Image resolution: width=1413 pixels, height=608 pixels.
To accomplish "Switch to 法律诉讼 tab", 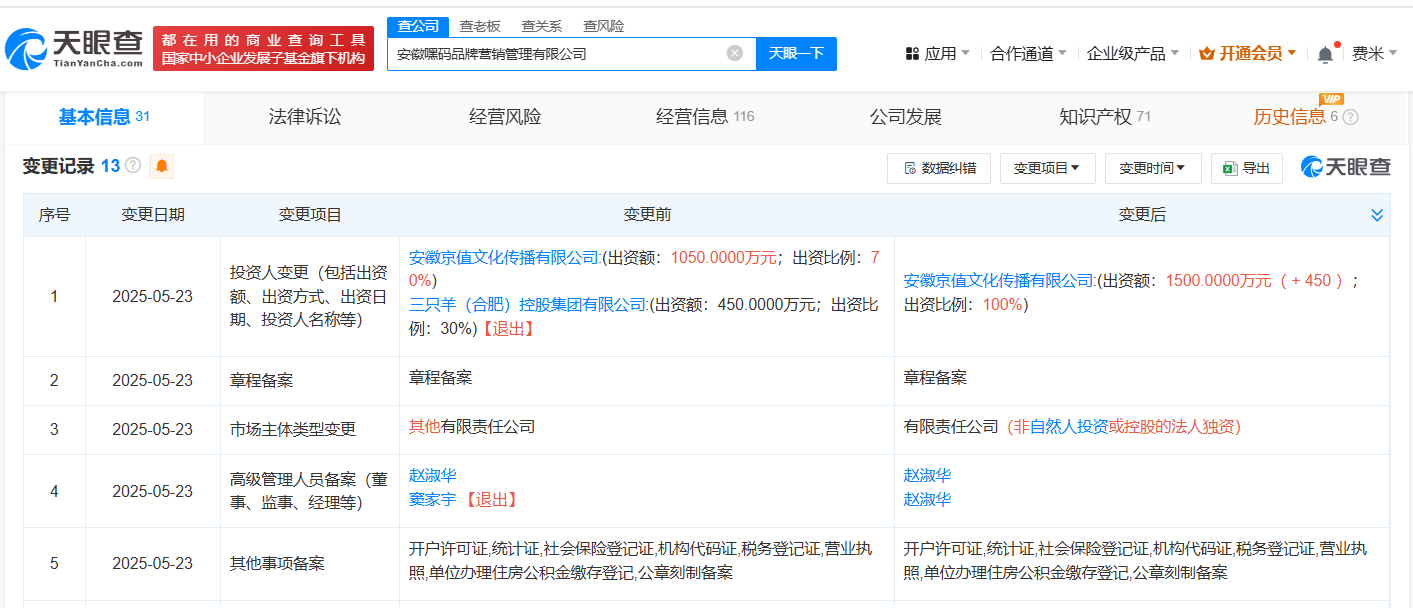I will (x=305, y=117).
